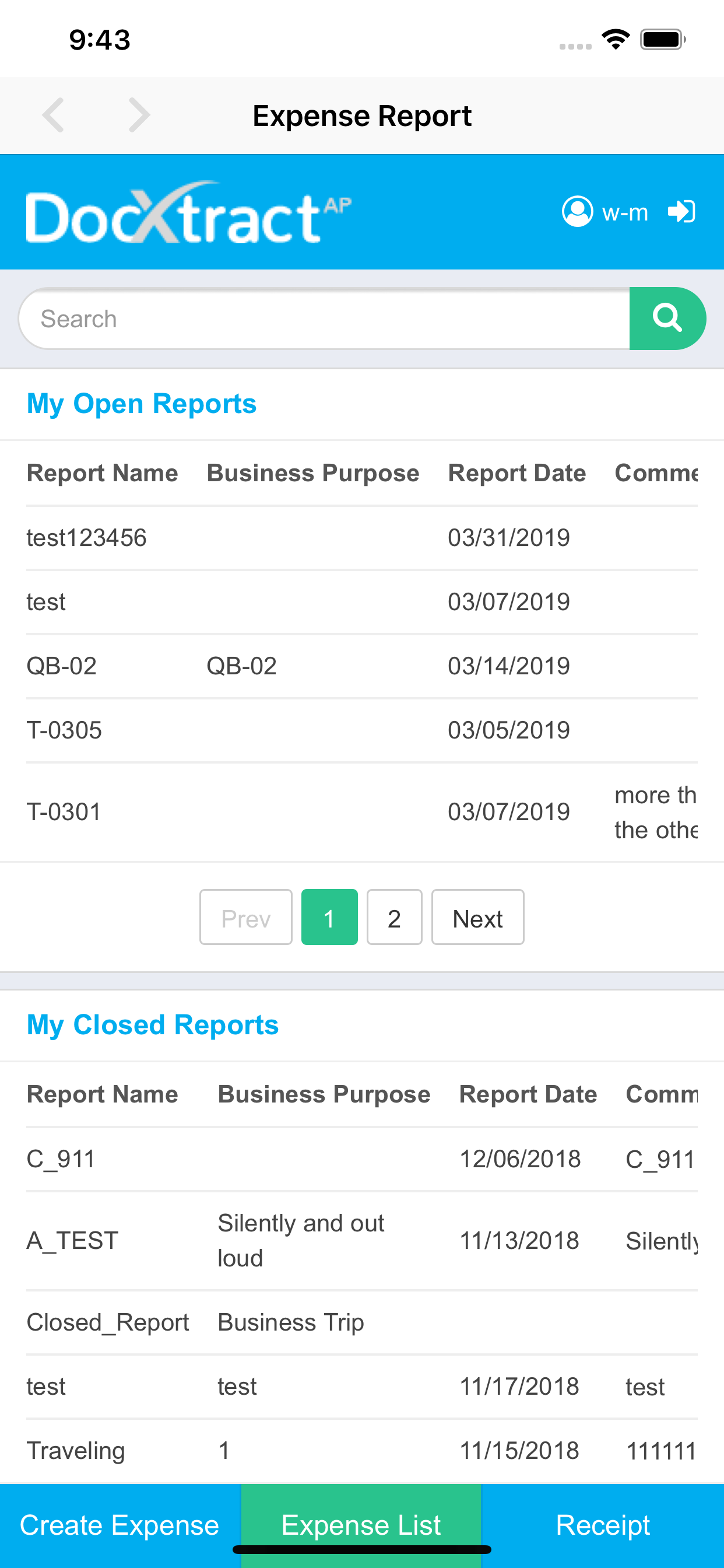Click the Next pagination button

tap(477, 918)
